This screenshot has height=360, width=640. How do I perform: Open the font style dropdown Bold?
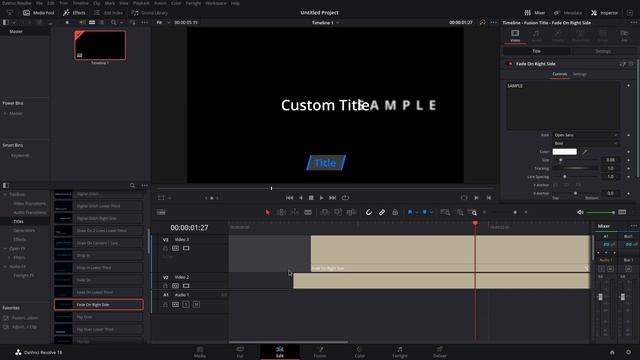tap(586, 143)
